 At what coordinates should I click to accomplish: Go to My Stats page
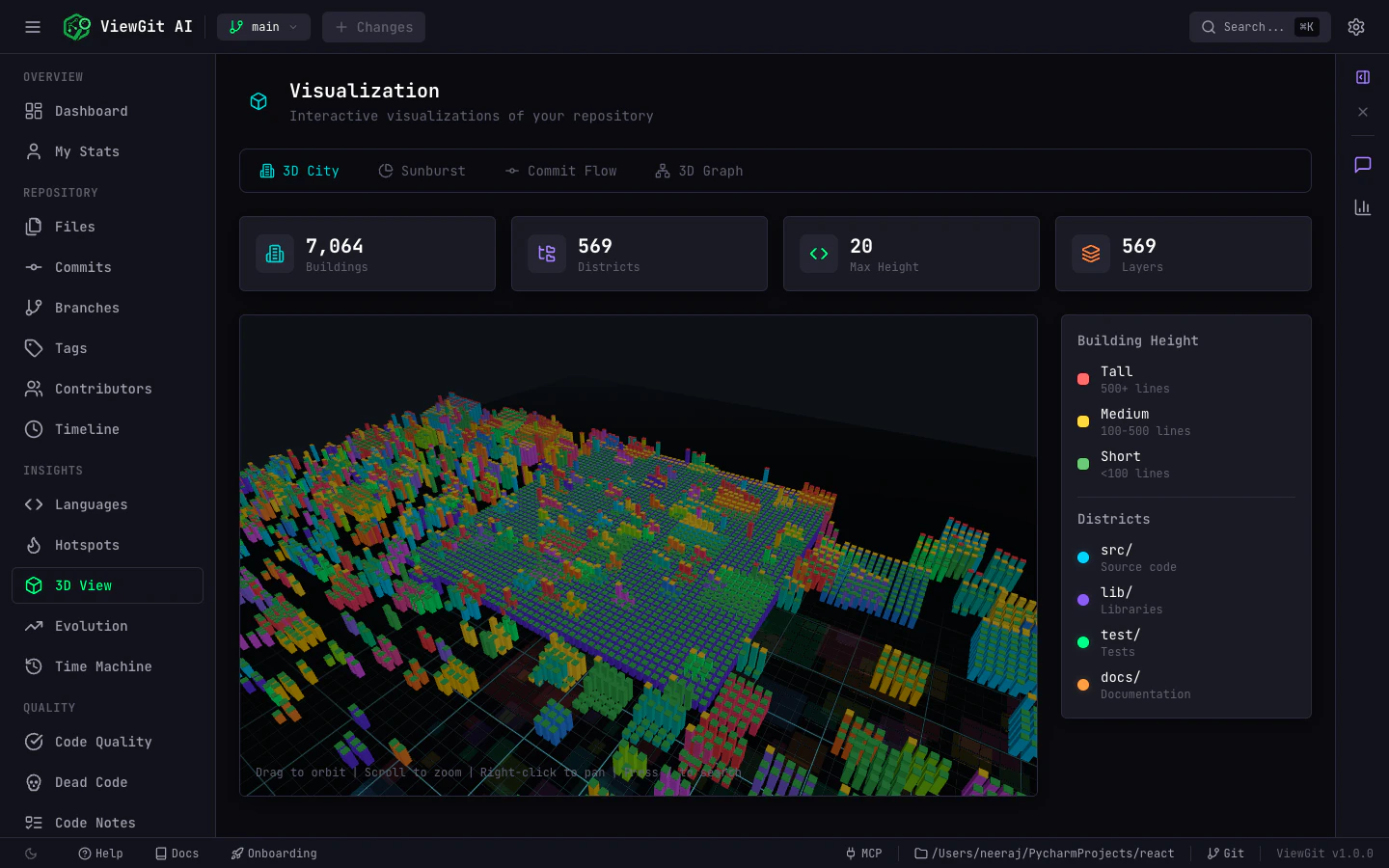click(x=107, y=151)
